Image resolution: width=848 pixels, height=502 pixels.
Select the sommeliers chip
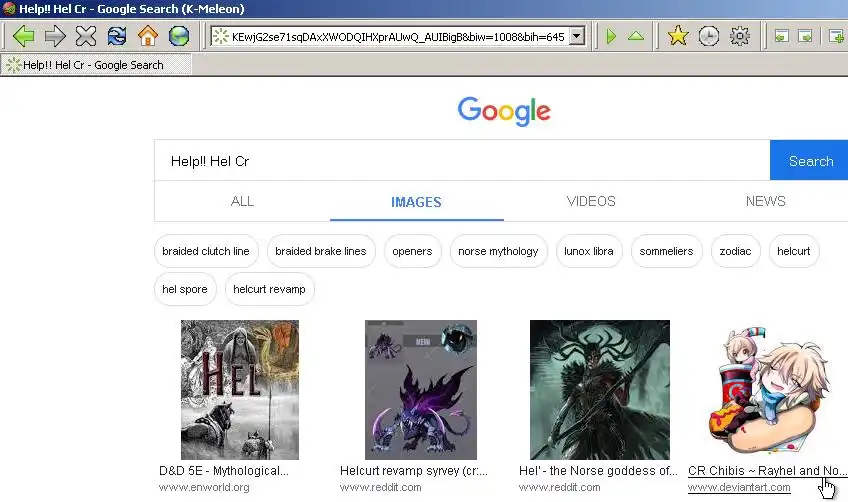pos(666,251)
